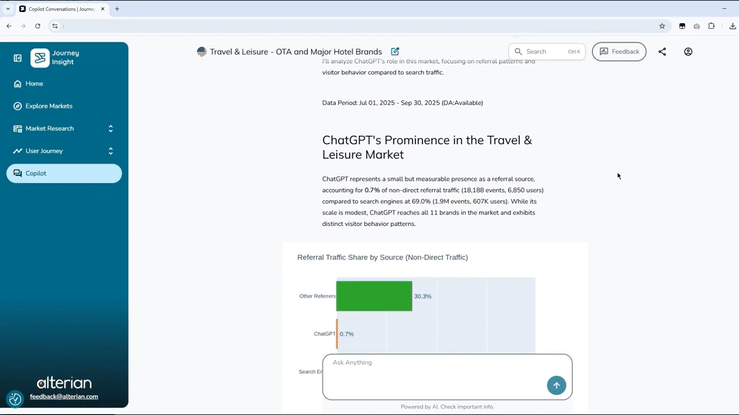Open Explore Markets in sidebar
739x415 pixels.
coord(48,106)
